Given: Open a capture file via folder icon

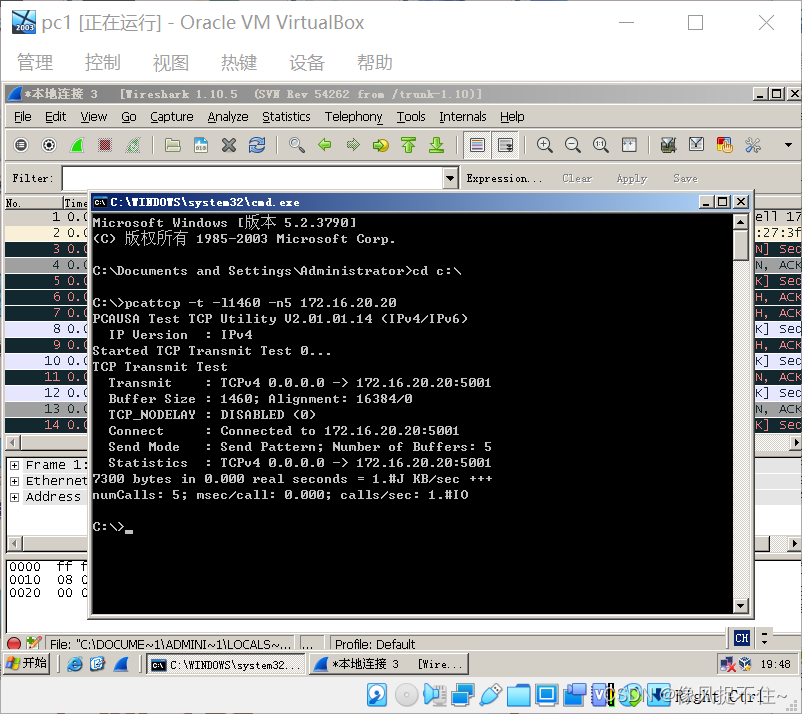Looking at the screenshot, I should tap(172, 145).
